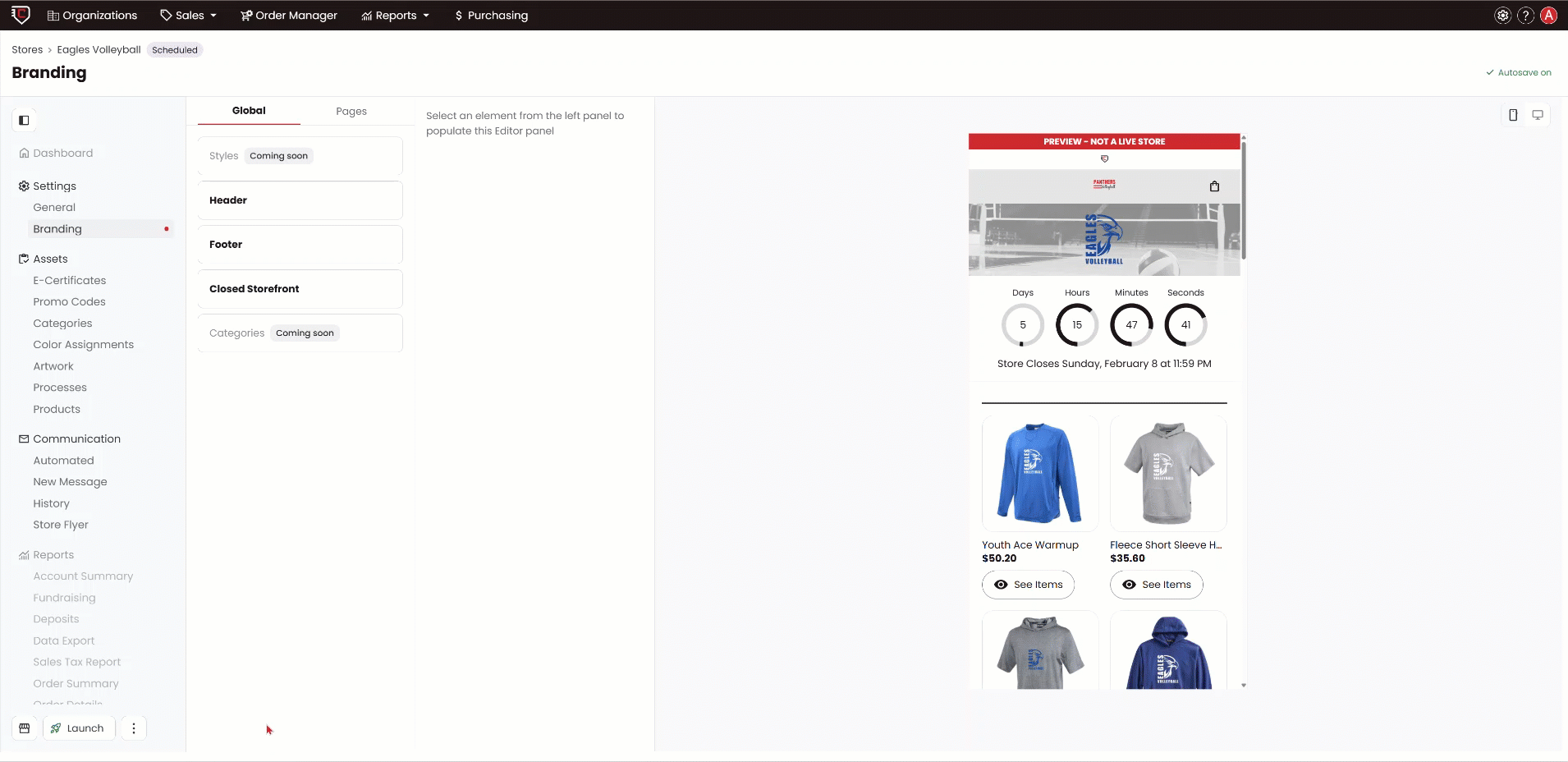Open the Sales dropdown menu

click(187, 15)
